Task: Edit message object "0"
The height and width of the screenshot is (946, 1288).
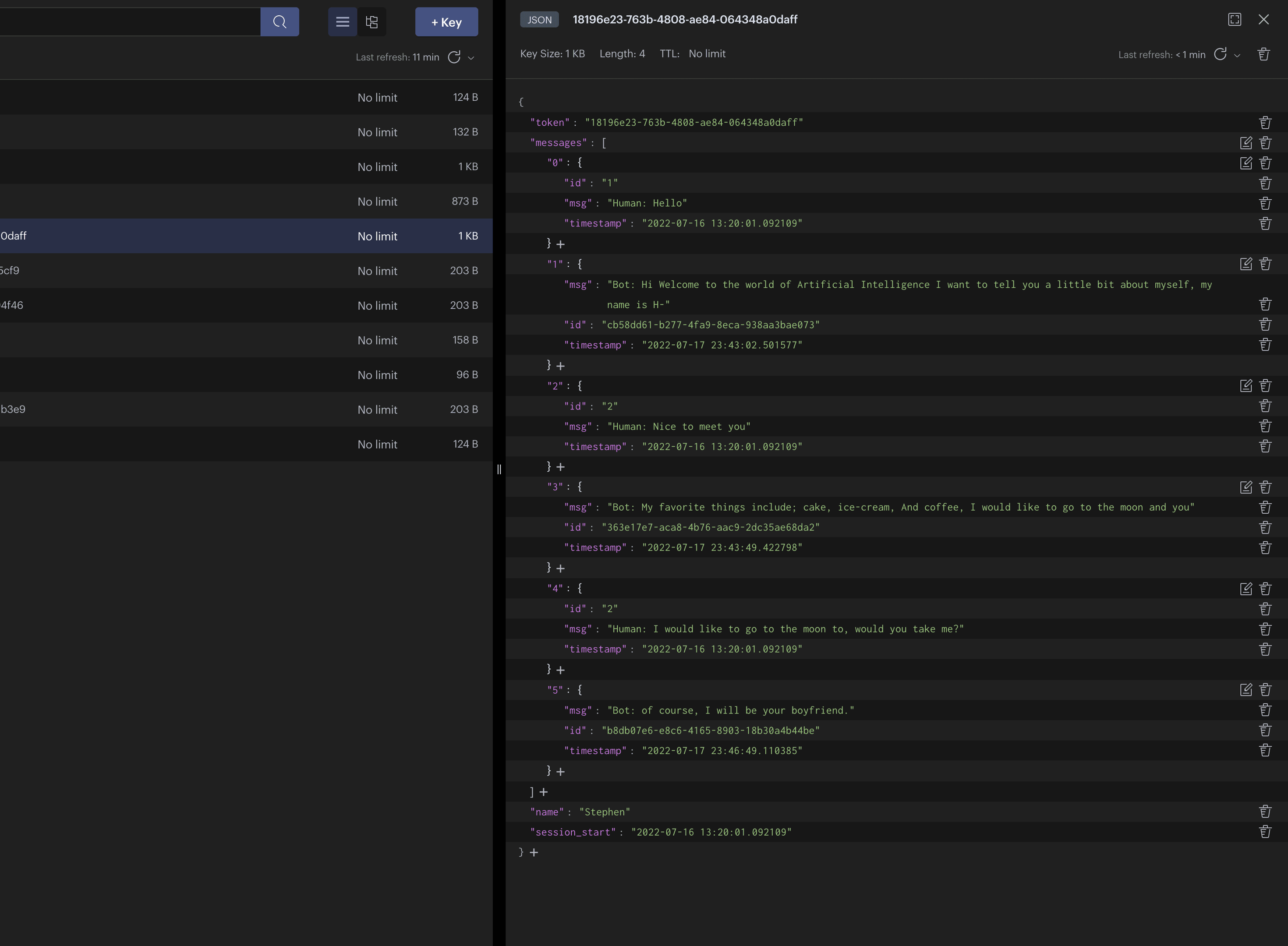Action: coord(1246,163)
